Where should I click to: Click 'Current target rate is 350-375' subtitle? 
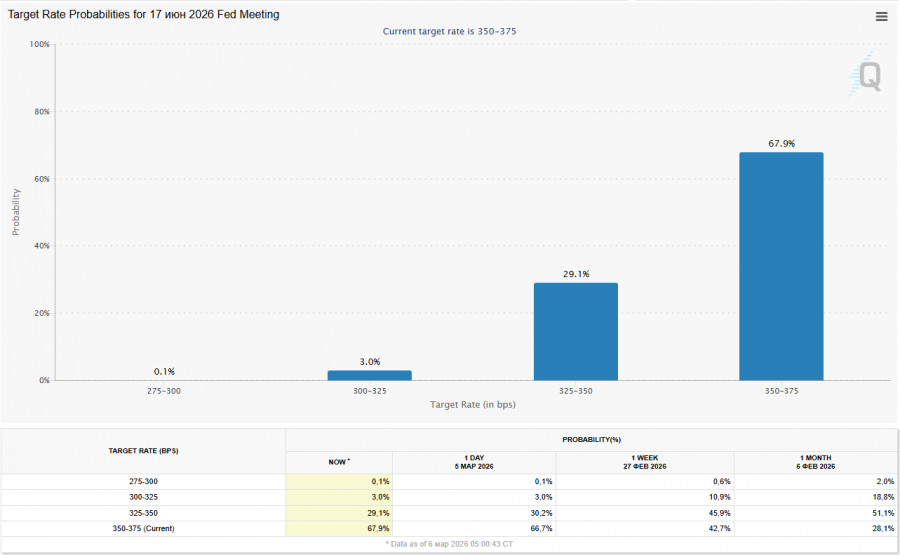pos(449,31)
